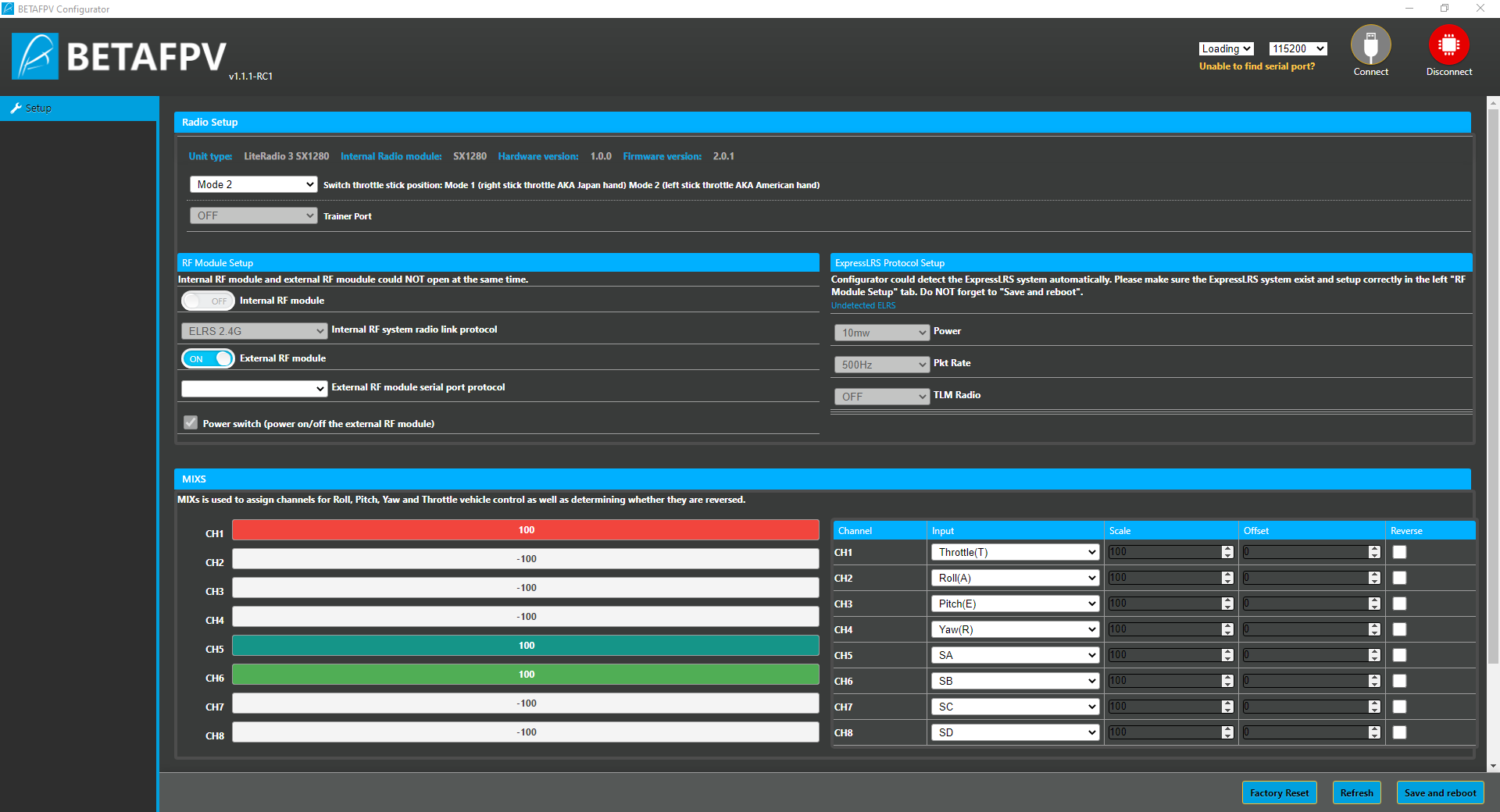Switch to the Setup tab
Viewport: 1500px width, 812px height.
[38, 109]
